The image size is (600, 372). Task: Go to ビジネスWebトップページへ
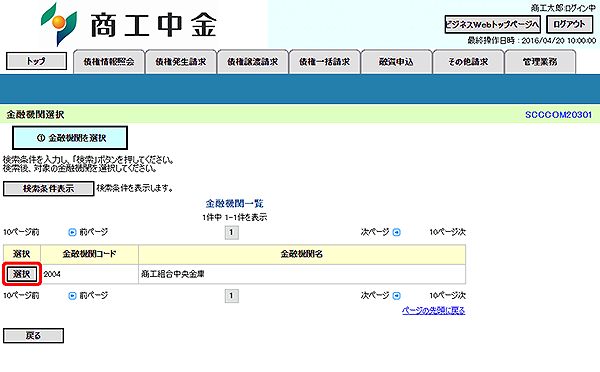click(x=492, y=24)
